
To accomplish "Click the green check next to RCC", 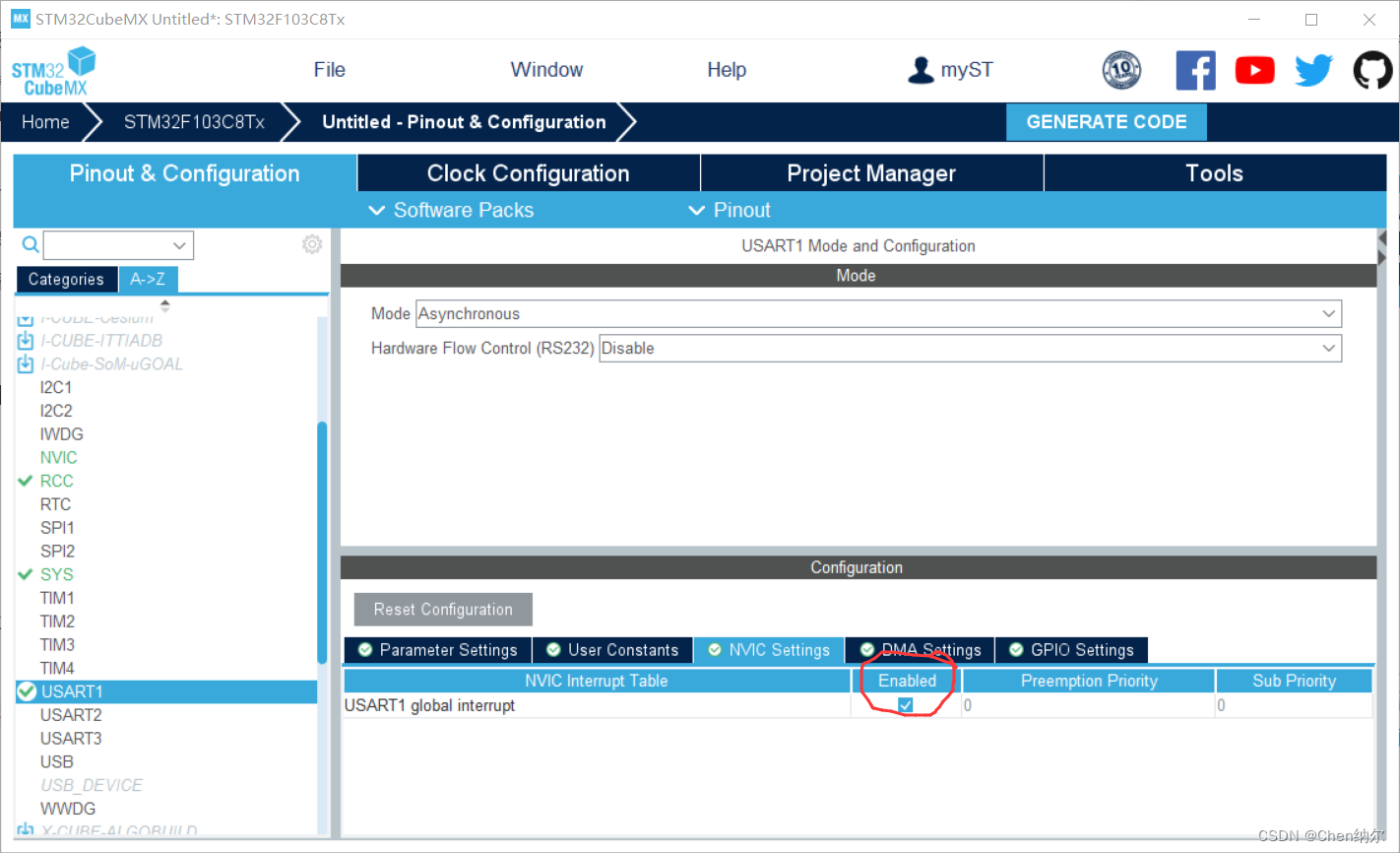I will (26, 481).
